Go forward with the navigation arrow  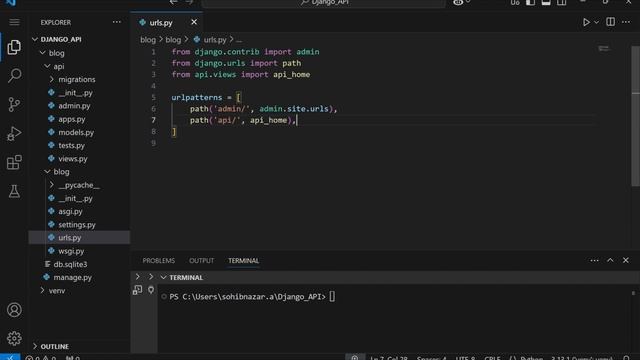point(189,2)
